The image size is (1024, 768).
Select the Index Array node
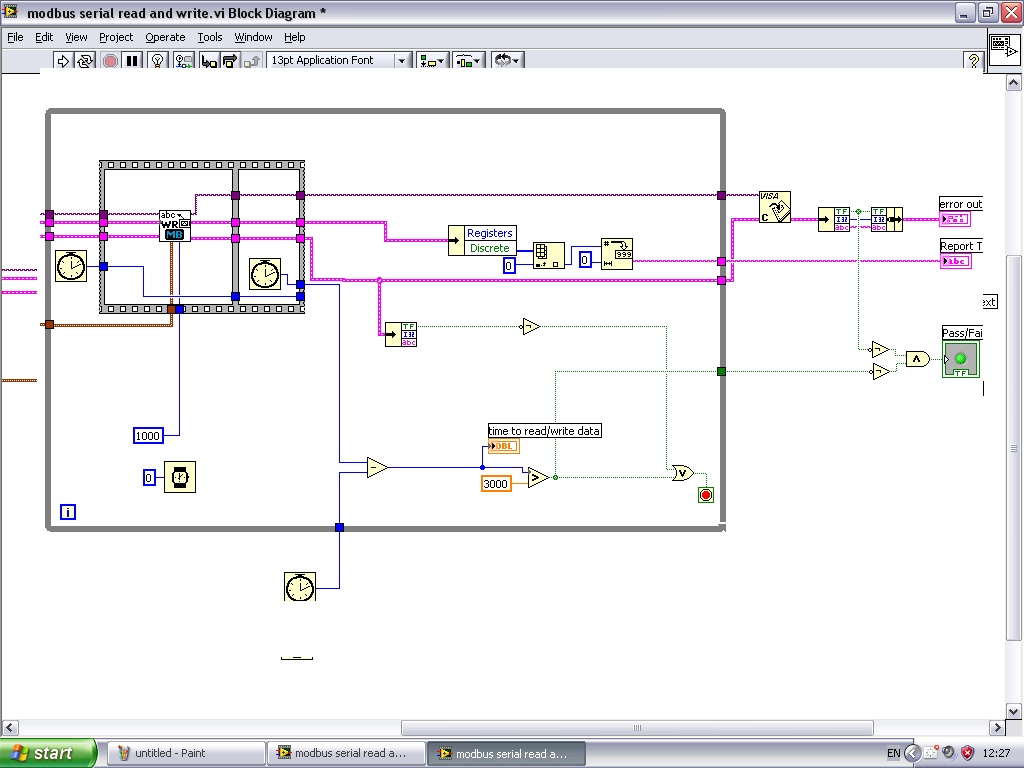[x=549, y=255]
